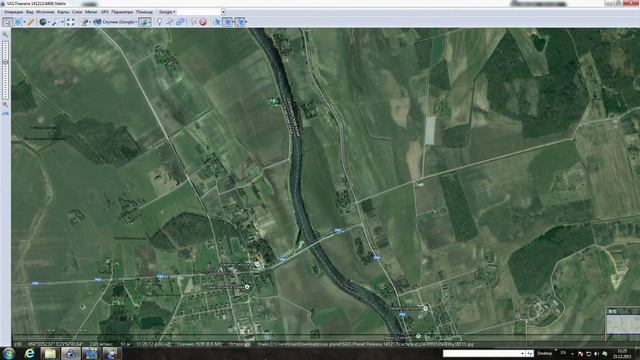Click the zoom in magnifier
This screenshot has height=360, width=640.
5,35
